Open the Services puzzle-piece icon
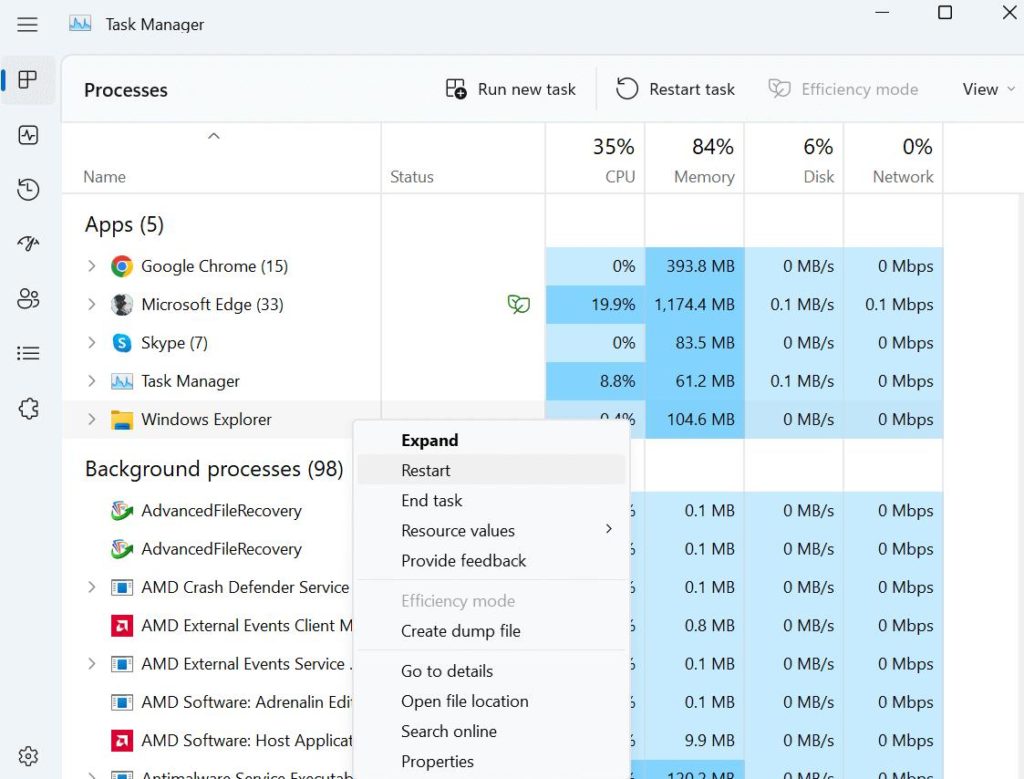This screenshot has width=1024, height=779. tap(28, 408)
